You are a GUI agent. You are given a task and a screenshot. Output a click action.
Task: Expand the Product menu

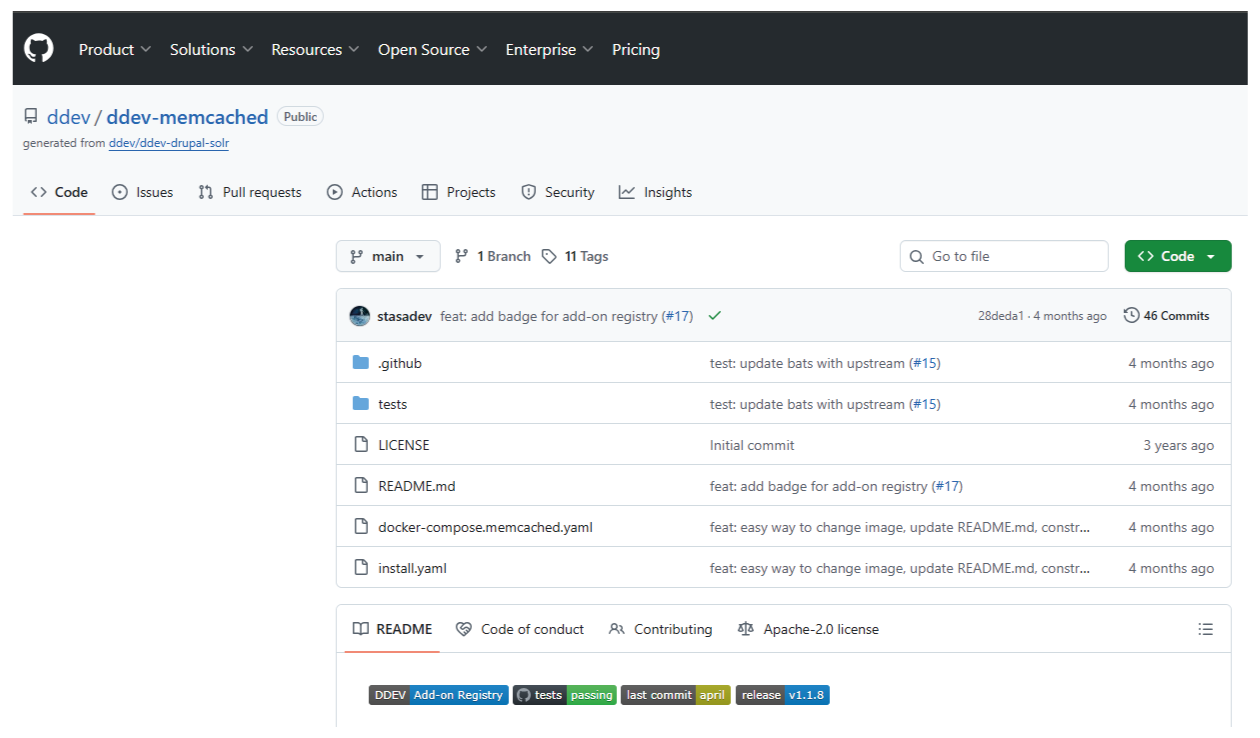115,49
